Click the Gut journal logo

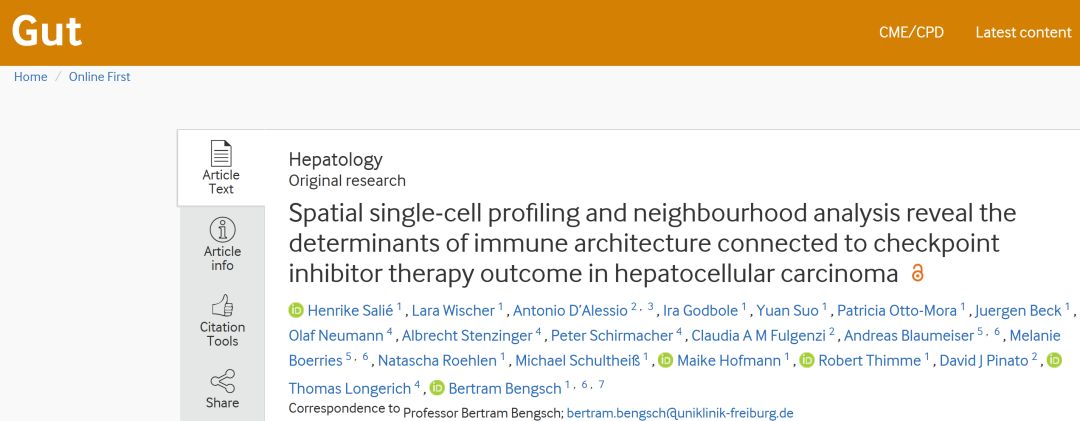tap(46, 32)
